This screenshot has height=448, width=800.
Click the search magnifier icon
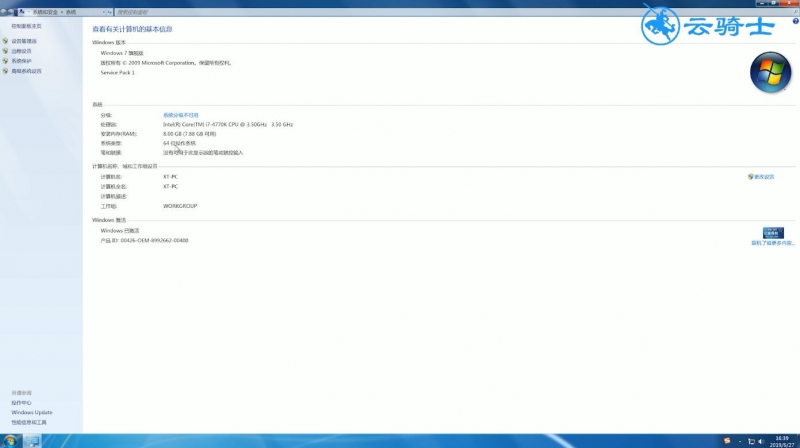tap(796, 12)
